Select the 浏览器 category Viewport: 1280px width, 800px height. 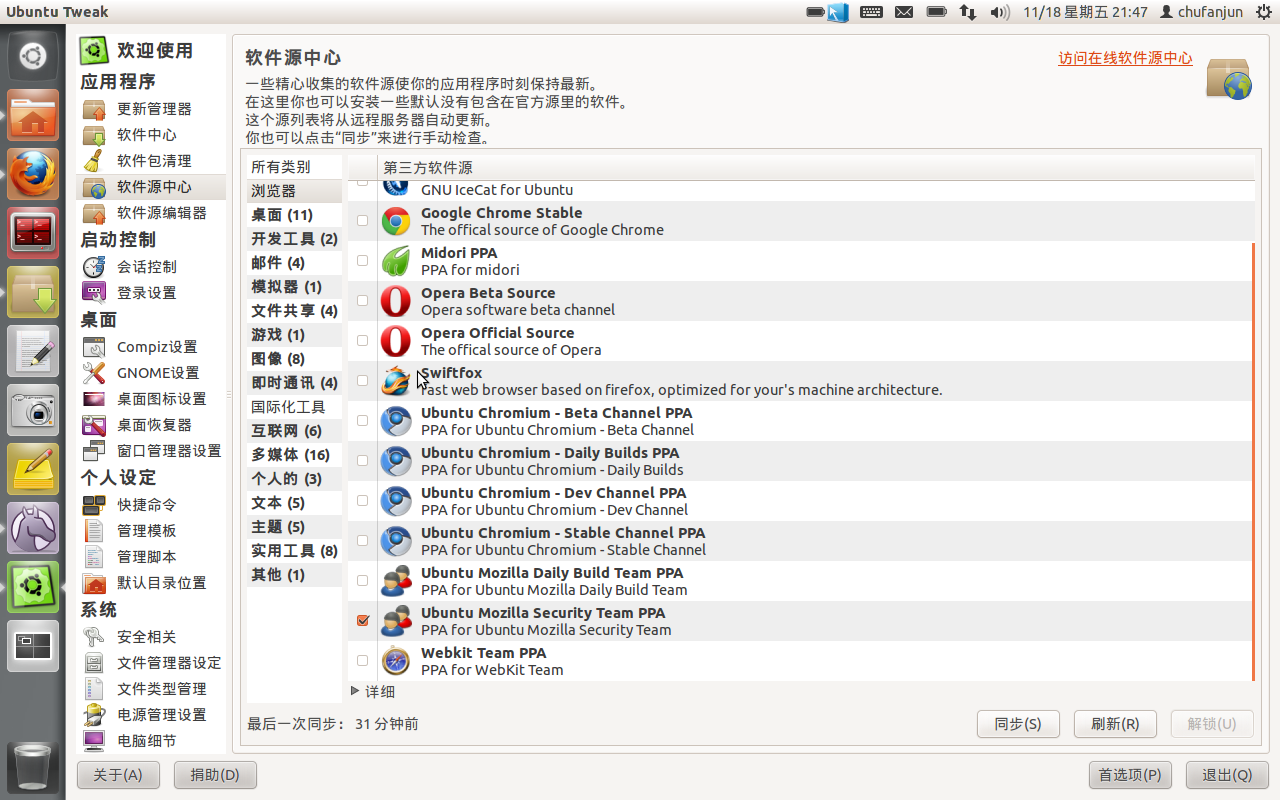pos(294,191)
